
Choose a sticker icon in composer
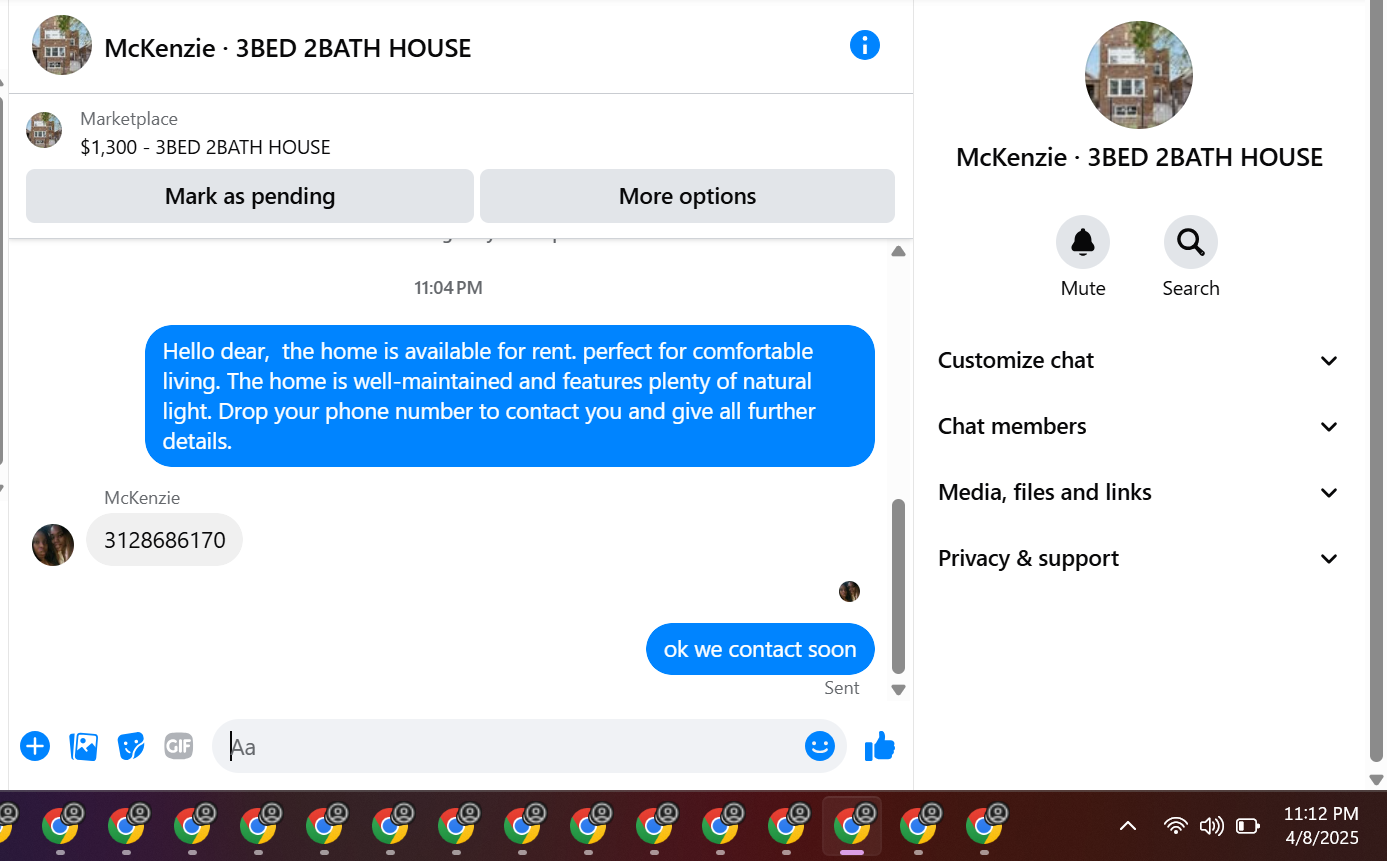pyautogui.click(x=131, y=746)
